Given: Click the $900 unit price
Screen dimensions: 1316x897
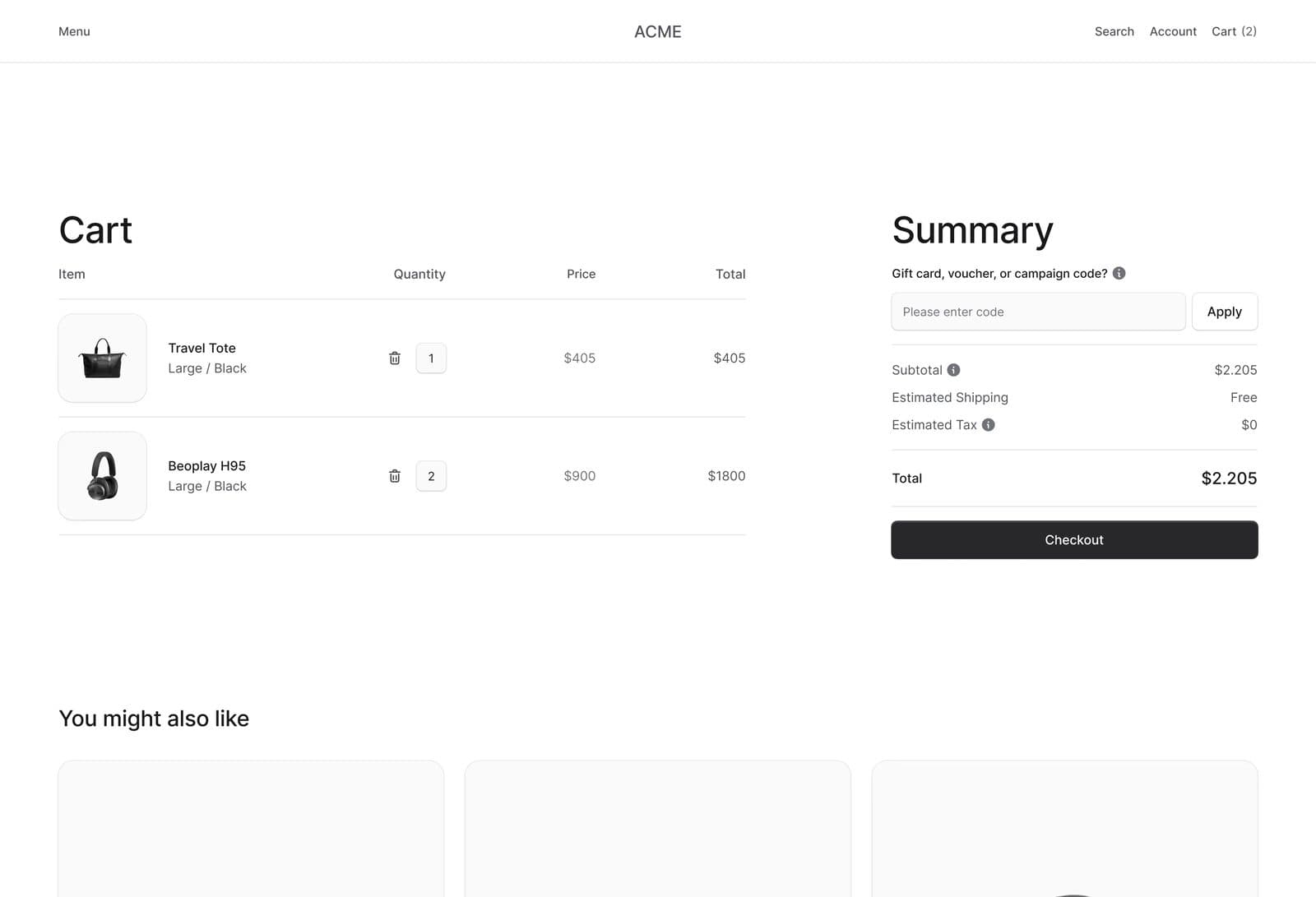Looking at the screenshot, I should (579, 476).
